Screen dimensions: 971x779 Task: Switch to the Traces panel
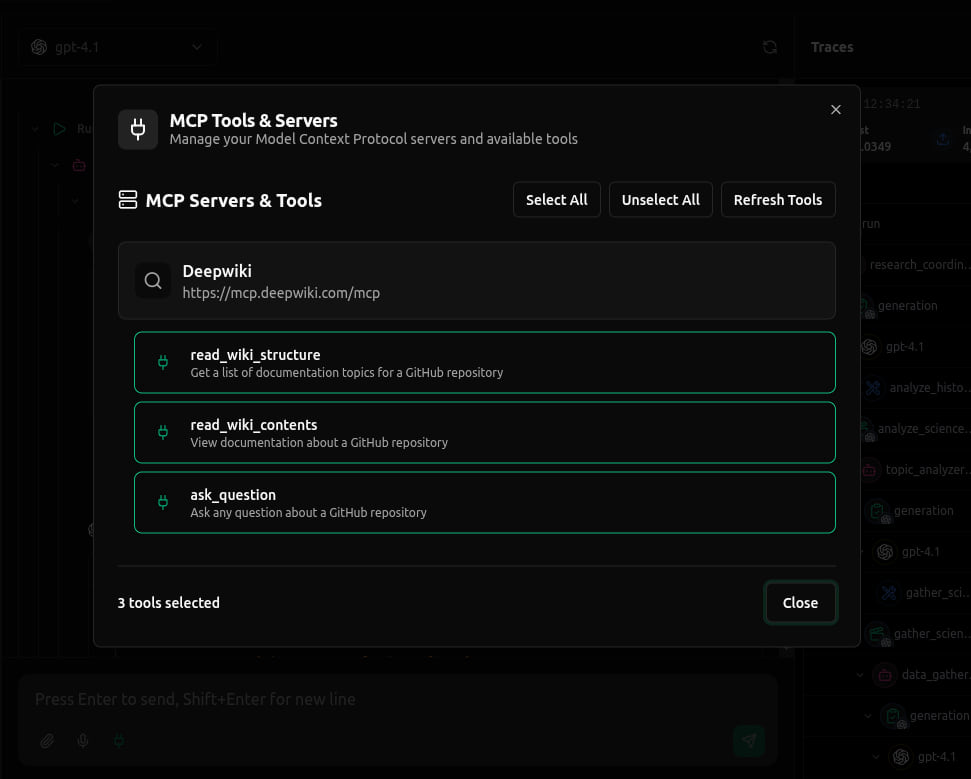tap(831, 47)
